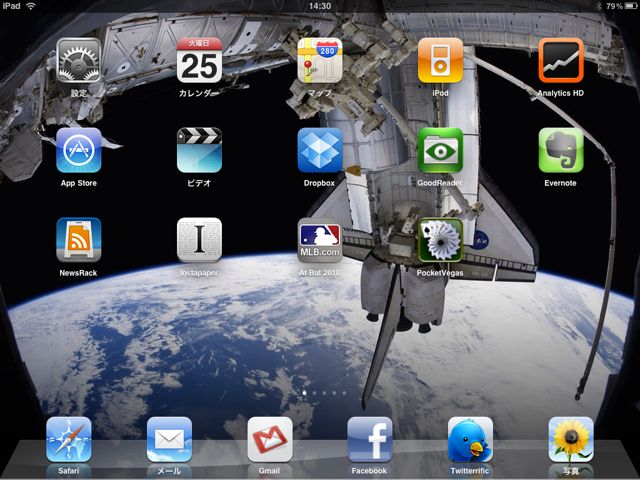The width and height of the screenshot is (640, 480).
Task: Tap the Wi-Fi signal icon
Action: (30, 6)
